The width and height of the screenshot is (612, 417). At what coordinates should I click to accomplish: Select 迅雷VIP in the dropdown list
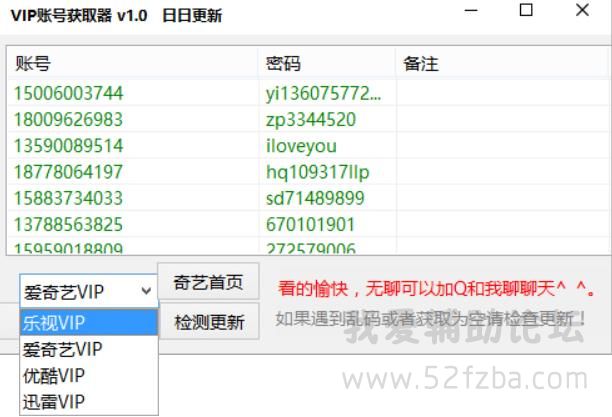89,402
